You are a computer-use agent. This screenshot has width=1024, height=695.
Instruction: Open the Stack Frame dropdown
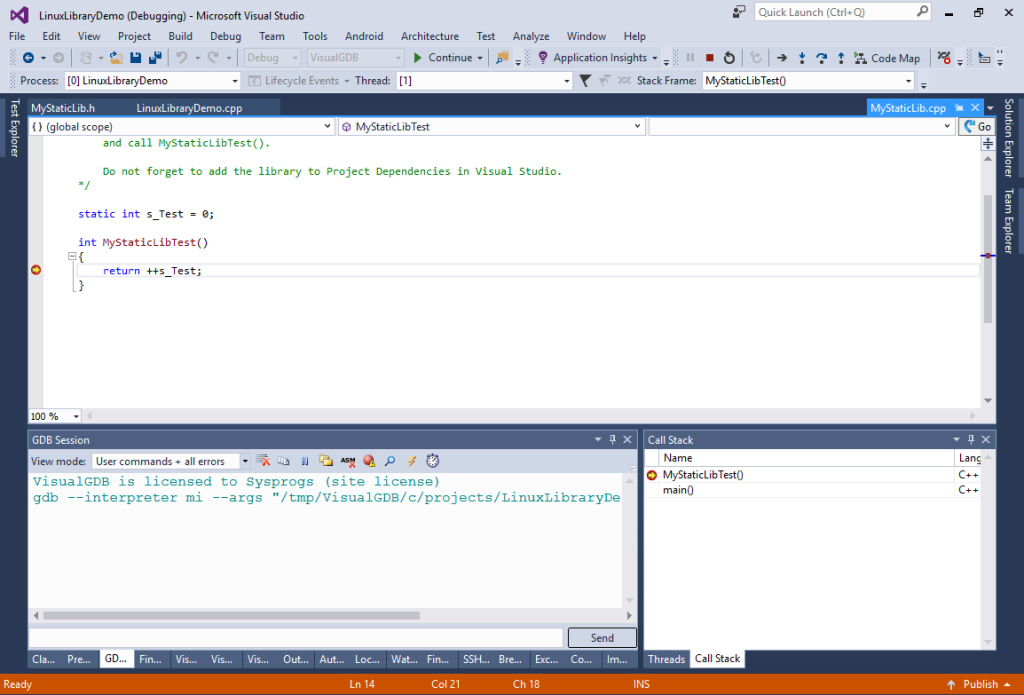point(908,80)
